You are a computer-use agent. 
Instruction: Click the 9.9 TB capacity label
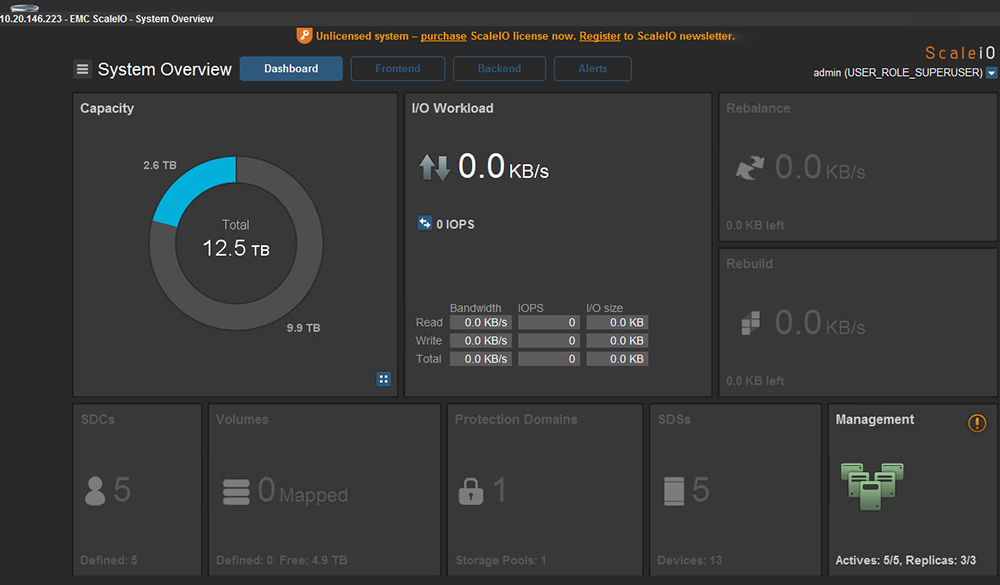coord(303,328)
